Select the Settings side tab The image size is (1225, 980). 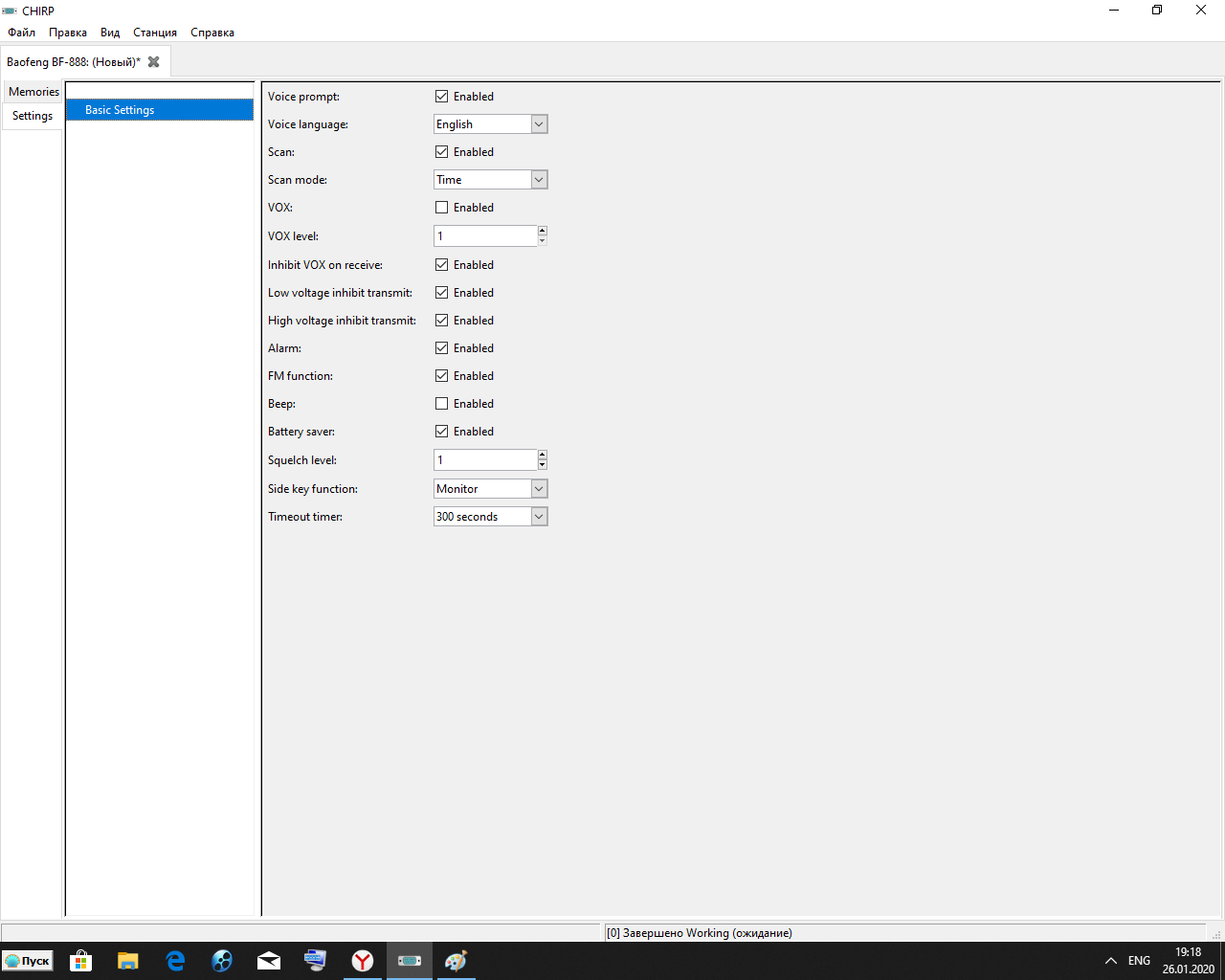pyautogui.click(x=33, y=116)
